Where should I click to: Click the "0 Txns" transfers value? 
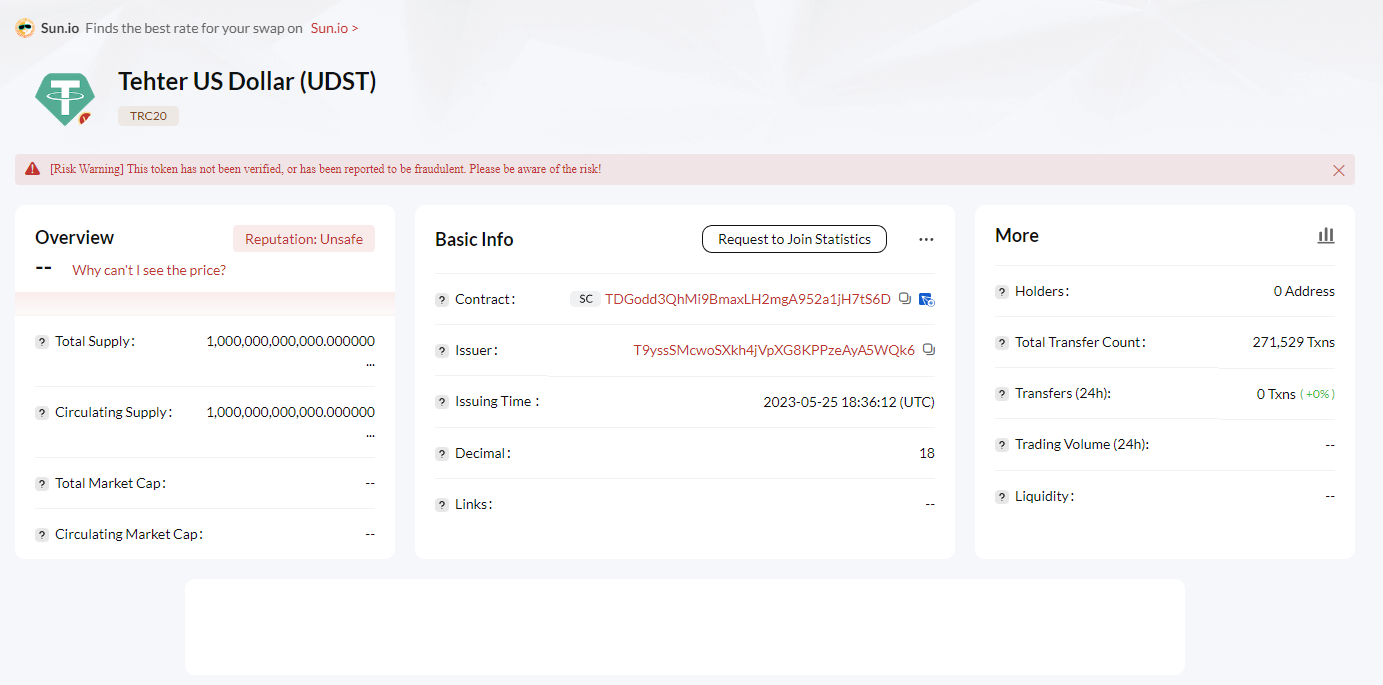click(1276, 394)
